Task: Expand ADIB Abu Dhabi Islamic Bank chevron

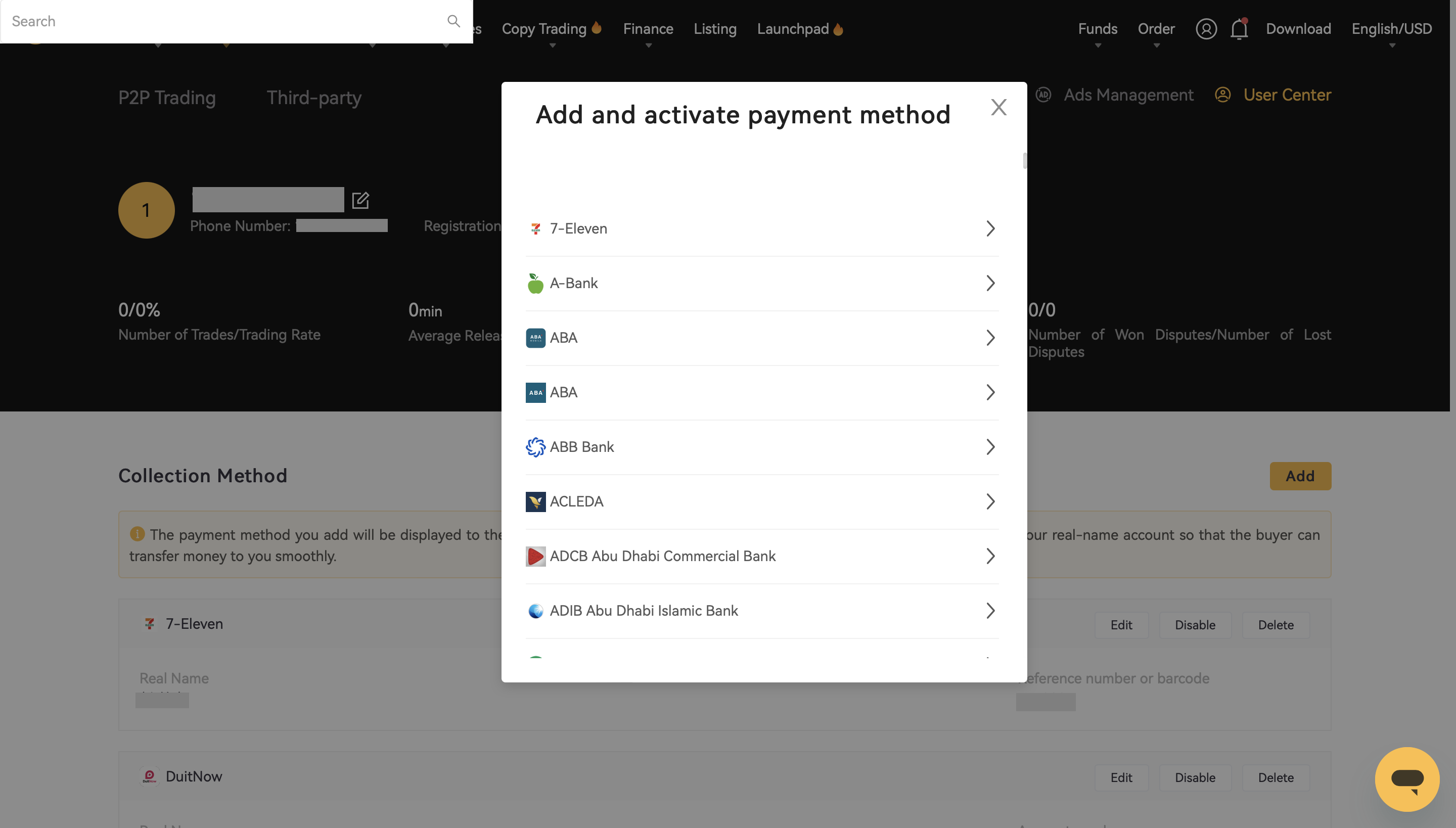Action: click(x=990, y=611)
